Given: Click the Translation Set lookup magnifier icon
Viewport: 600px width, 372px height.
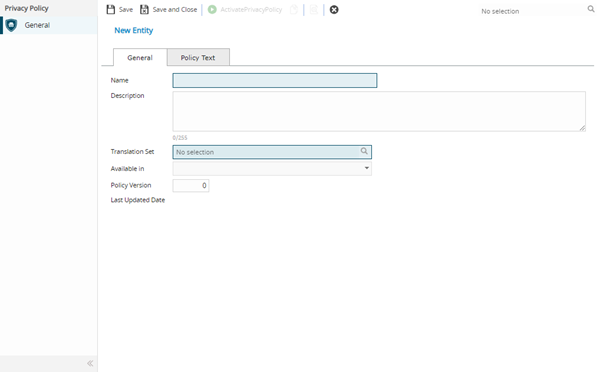Looking at the screenshot, I should point(364,151).
